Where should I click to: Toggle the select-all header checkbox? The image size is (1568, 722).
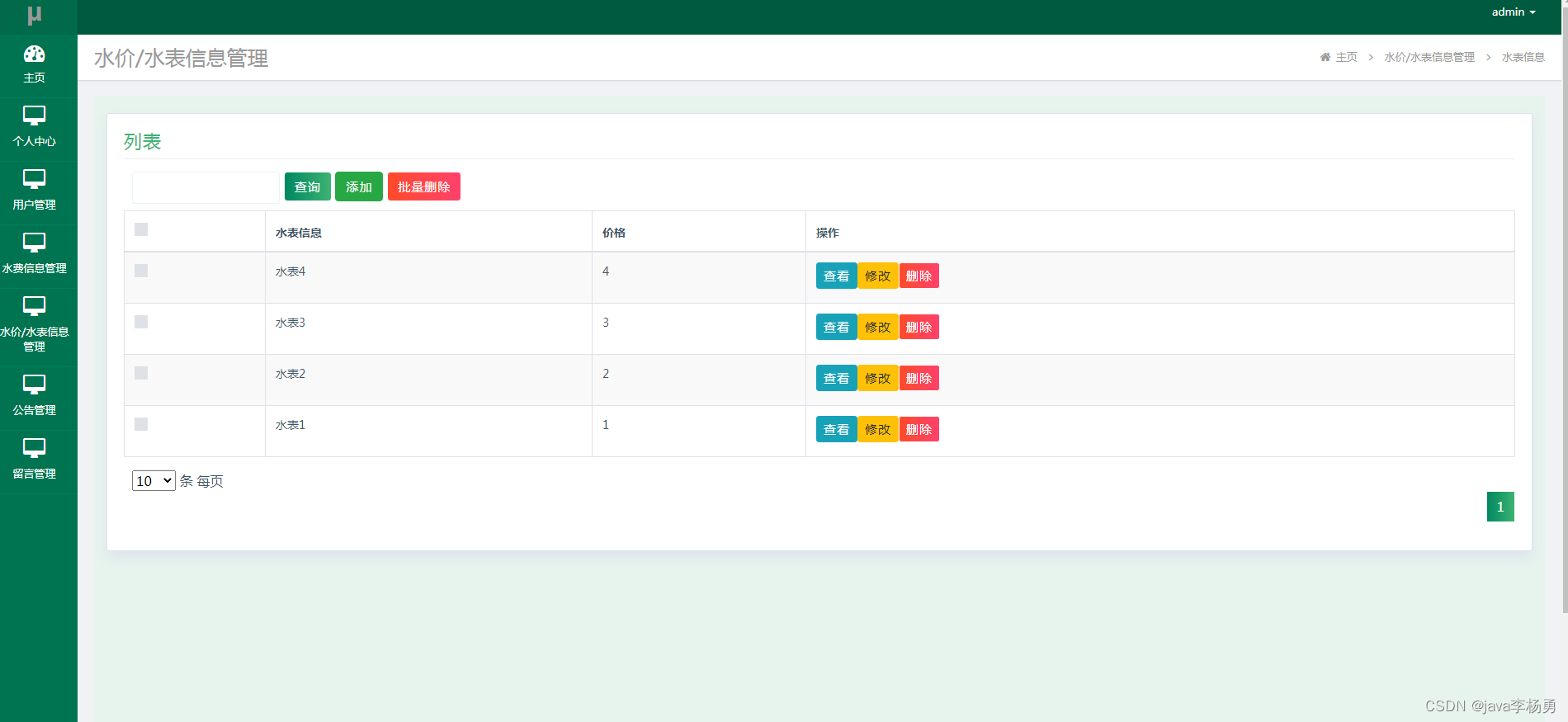point(141,229)
